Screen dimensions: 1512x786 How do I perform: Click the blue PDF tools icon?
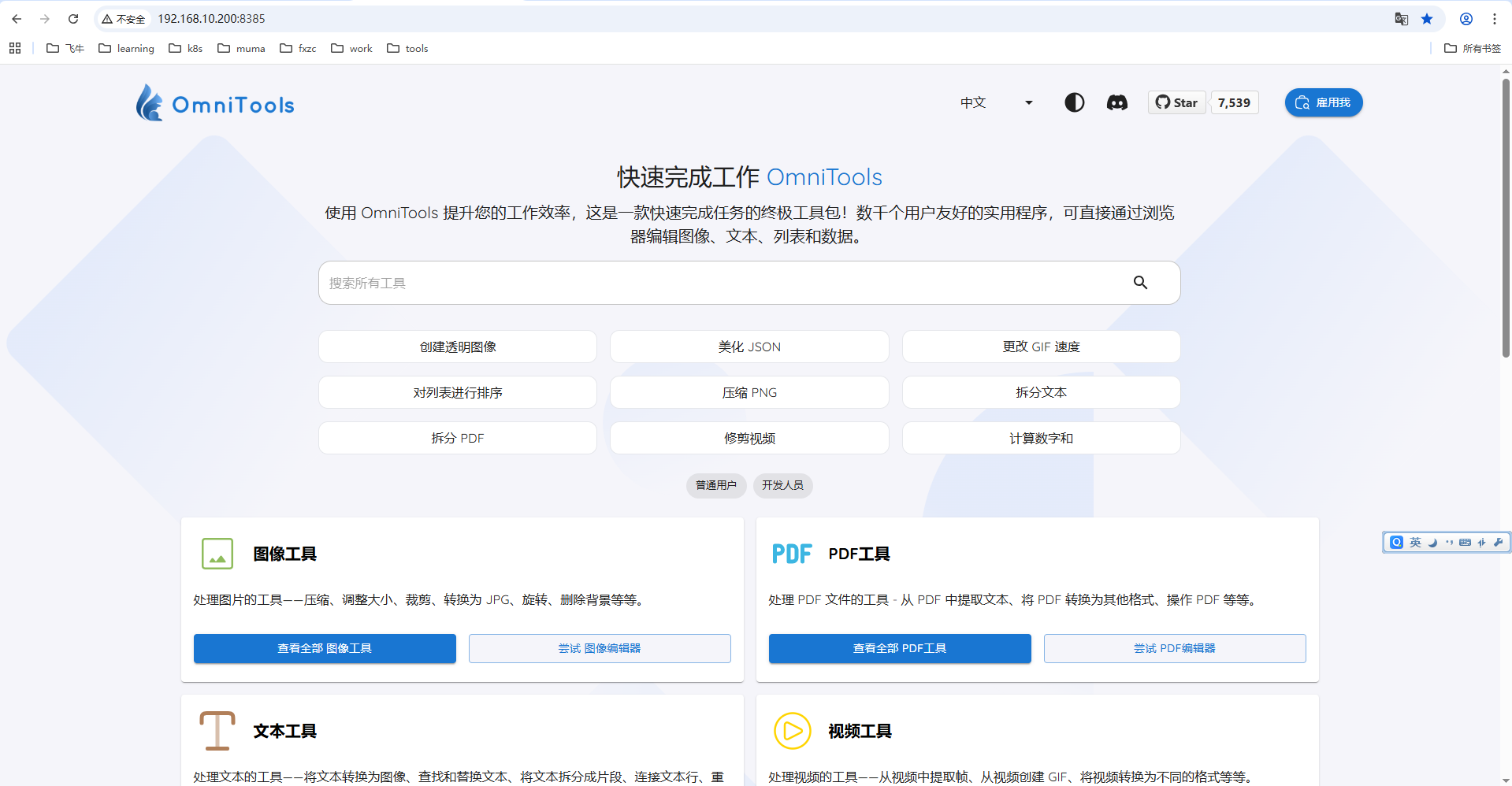(792, 554)
